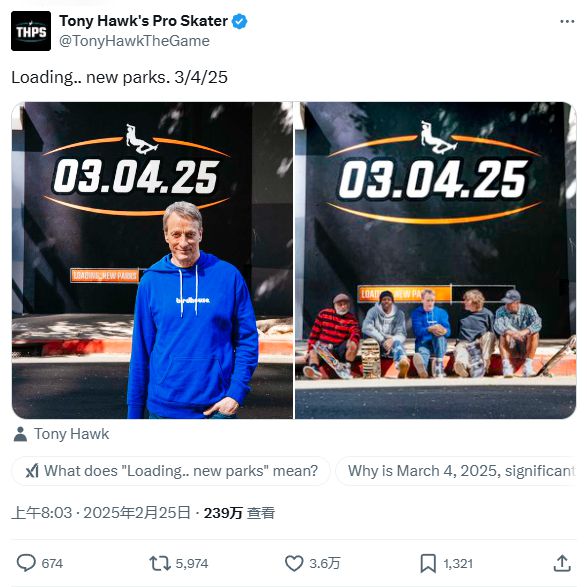
Task: Open the tagged Tony Hawk link
Action: click(x=72, y=434)
